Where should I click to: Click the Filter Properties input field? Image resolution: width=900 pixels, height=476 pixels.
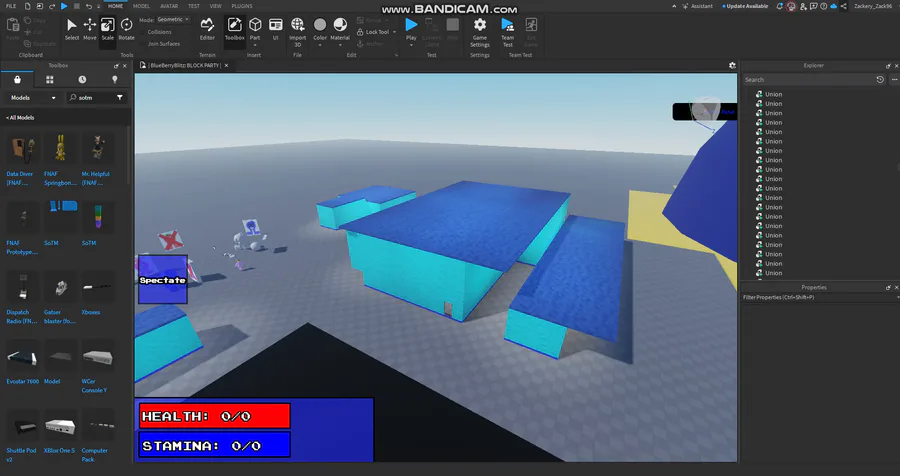(819, 297)
